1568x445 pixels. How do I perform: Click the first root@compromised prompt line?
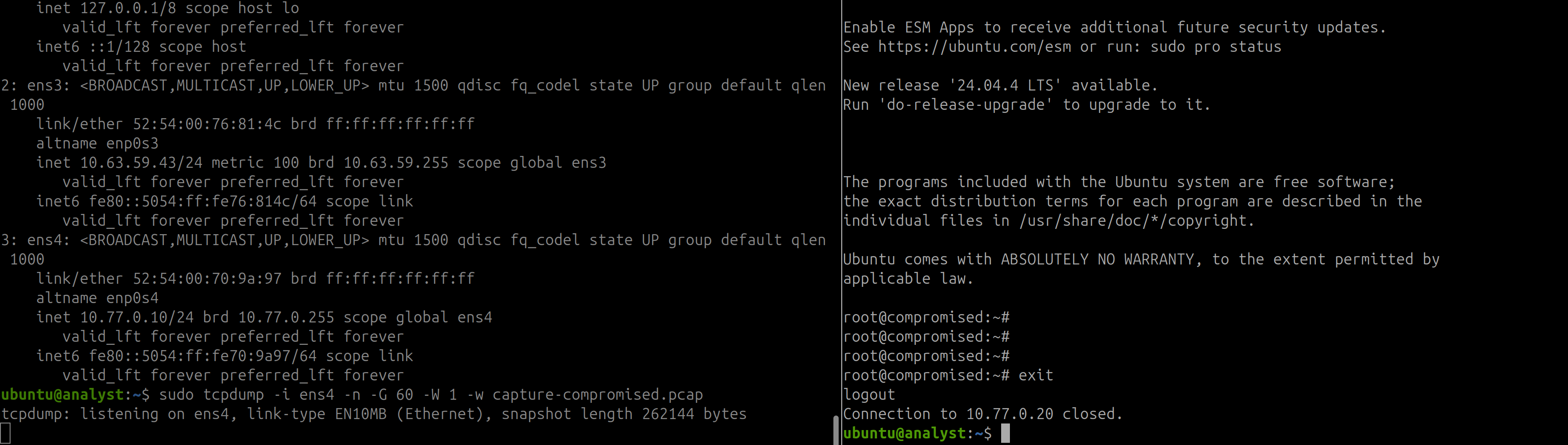[x=926, y=317]
